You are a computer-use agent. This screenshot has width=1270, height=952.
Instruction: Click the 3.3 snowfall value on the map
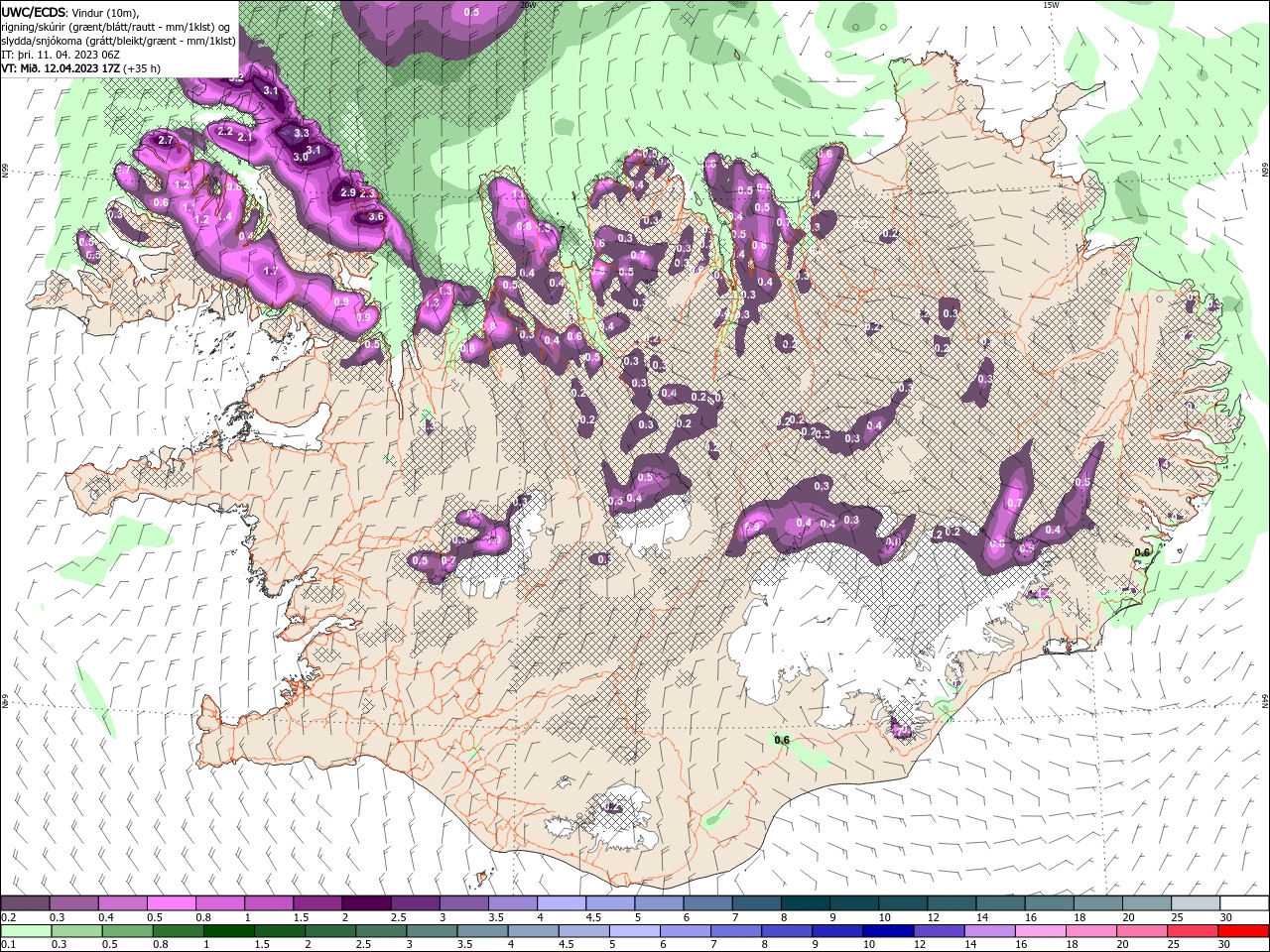(302, 133)
